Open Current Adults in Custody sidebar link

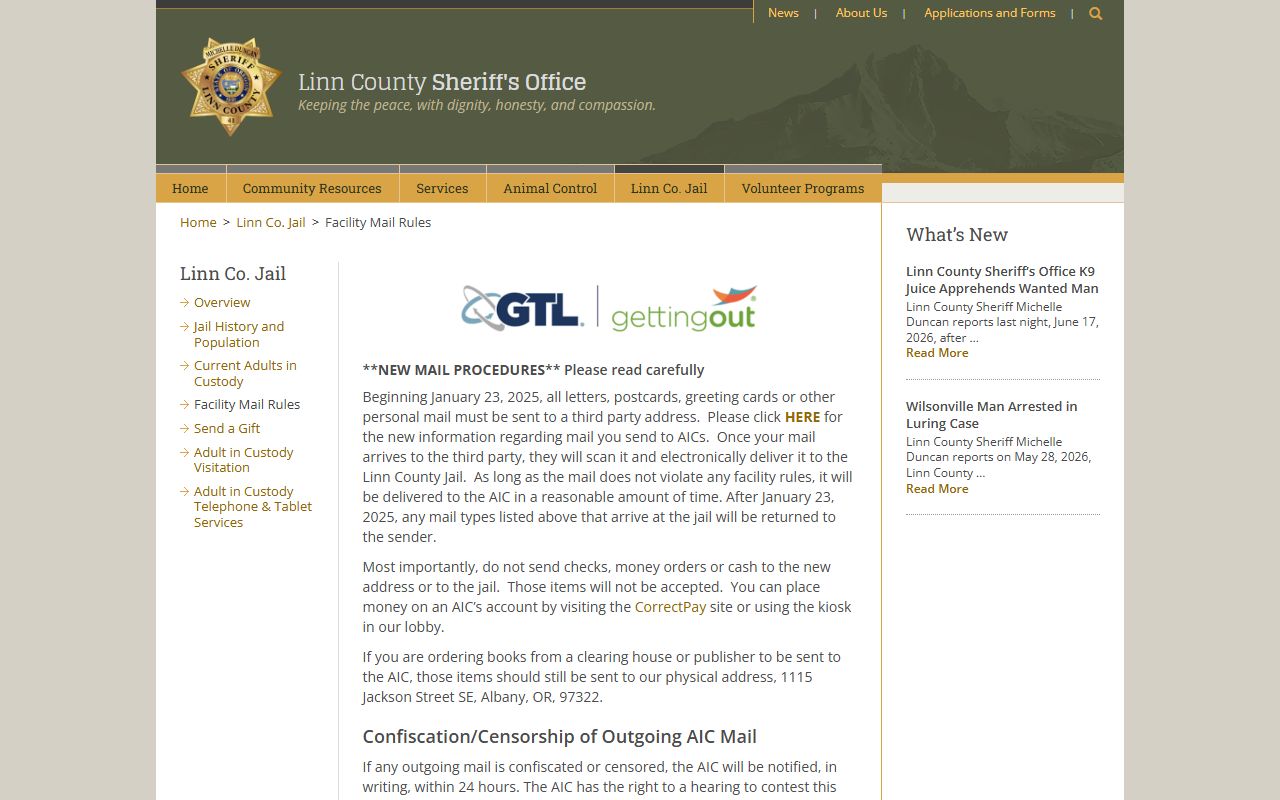[245, 373]
